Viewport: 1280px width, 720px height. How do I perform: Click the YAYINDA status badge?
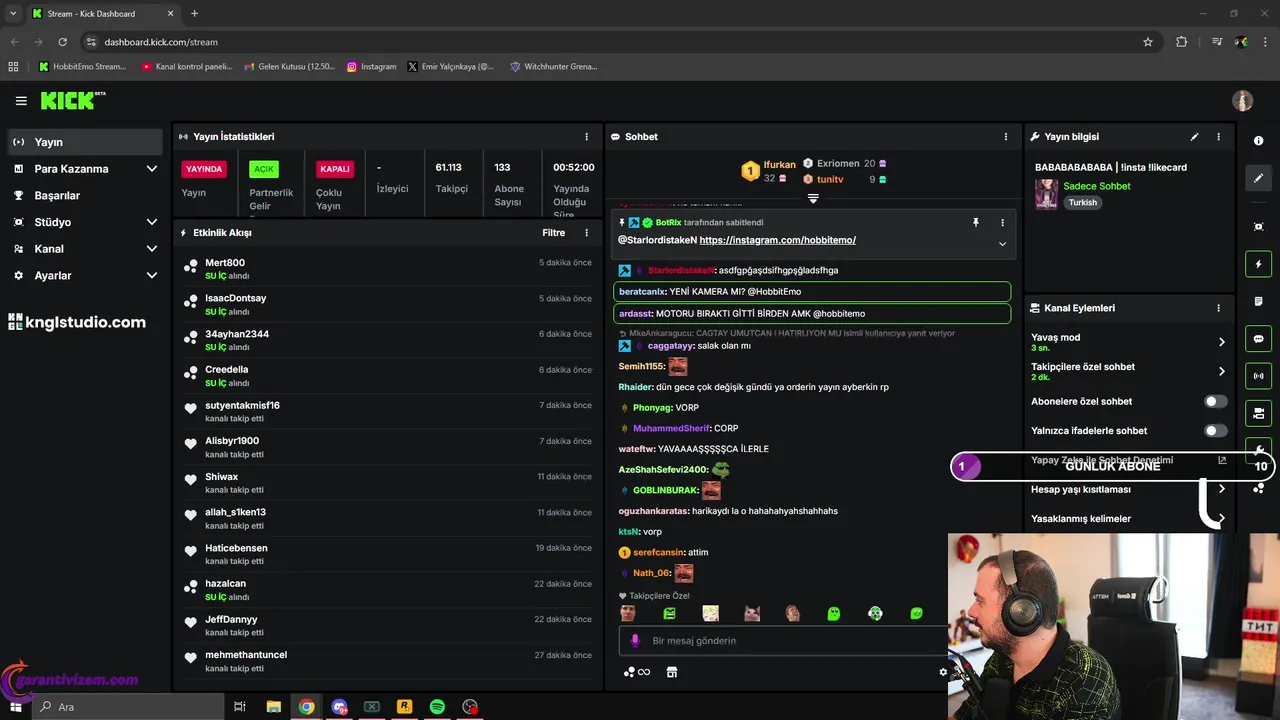tap(204, 169)
